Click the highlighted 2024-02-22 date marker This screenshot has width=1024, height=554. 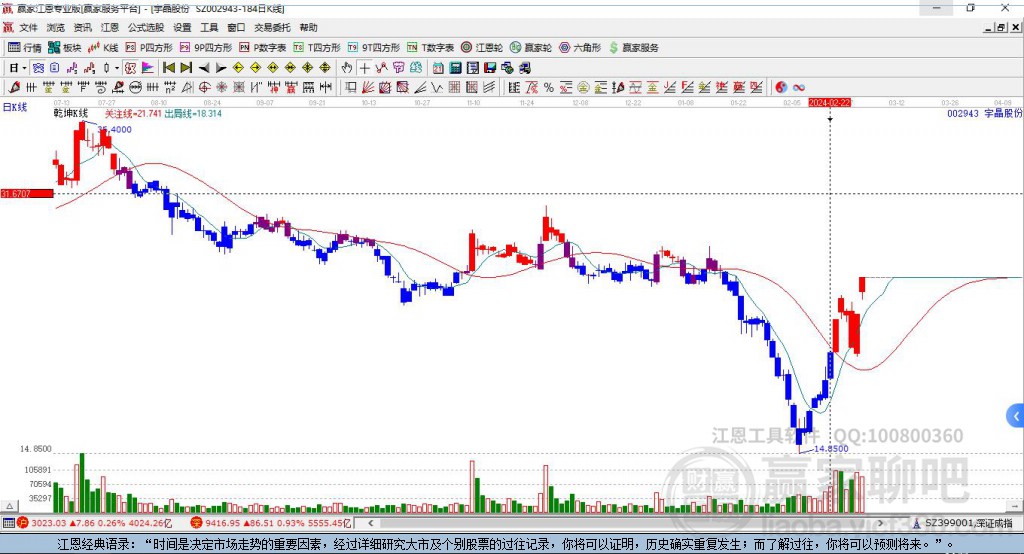(x=829, y=103)
